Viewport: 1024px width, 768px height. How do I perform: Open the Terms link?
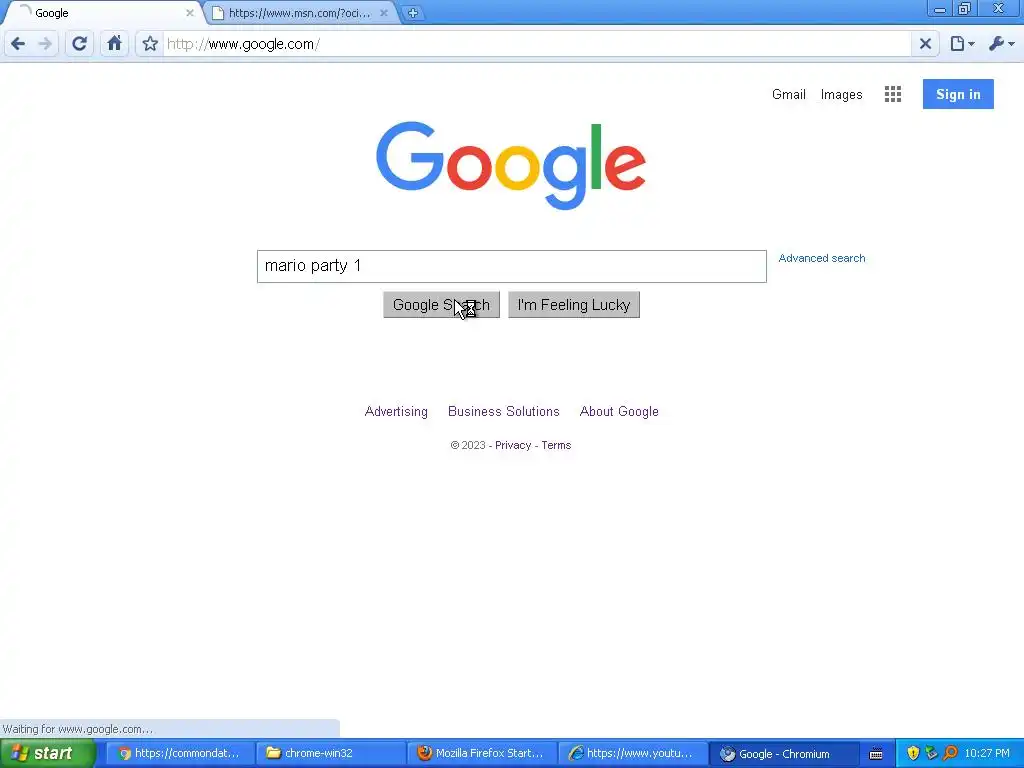click(x=556, y=445)
